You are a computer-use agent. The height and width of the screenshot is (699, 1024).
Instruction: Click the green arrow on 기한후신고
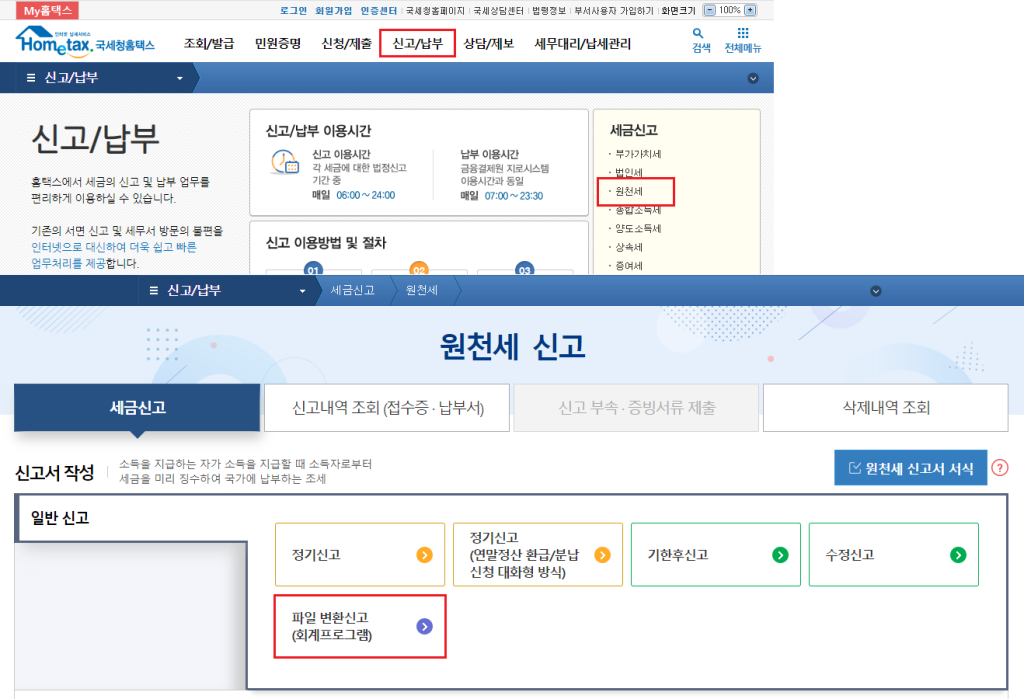click(780, 555)
